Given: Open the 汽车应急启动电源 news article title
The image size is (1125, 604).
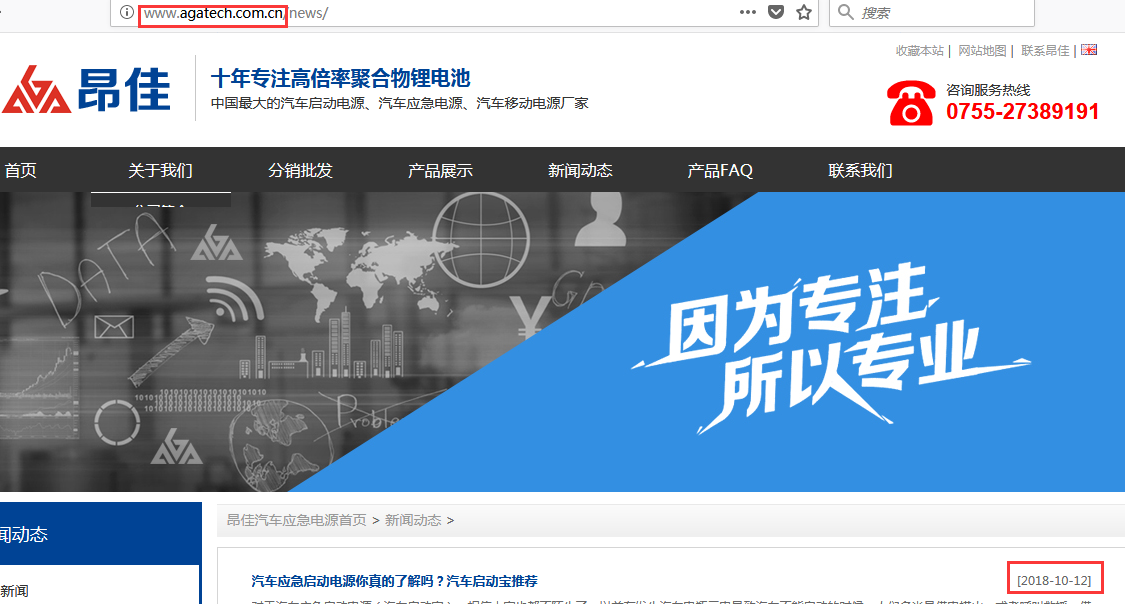Looking at the screenshot, I should click(x=394, y=581).
